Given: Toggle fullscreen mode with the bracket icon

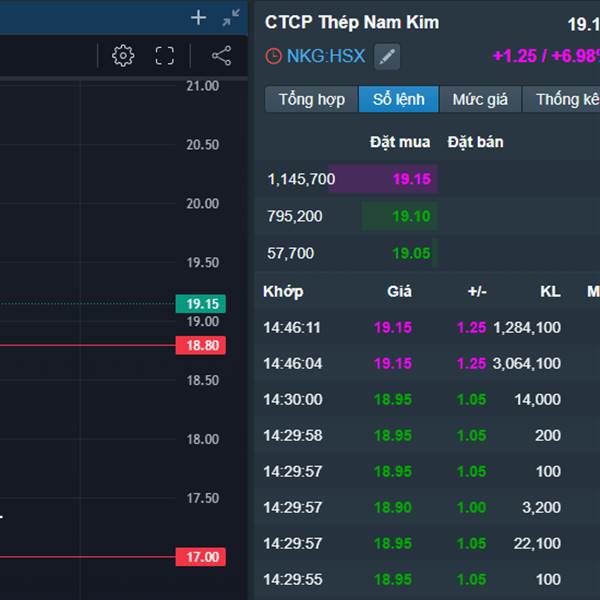Looking at the screenshot, I should (x=165, y=56).
